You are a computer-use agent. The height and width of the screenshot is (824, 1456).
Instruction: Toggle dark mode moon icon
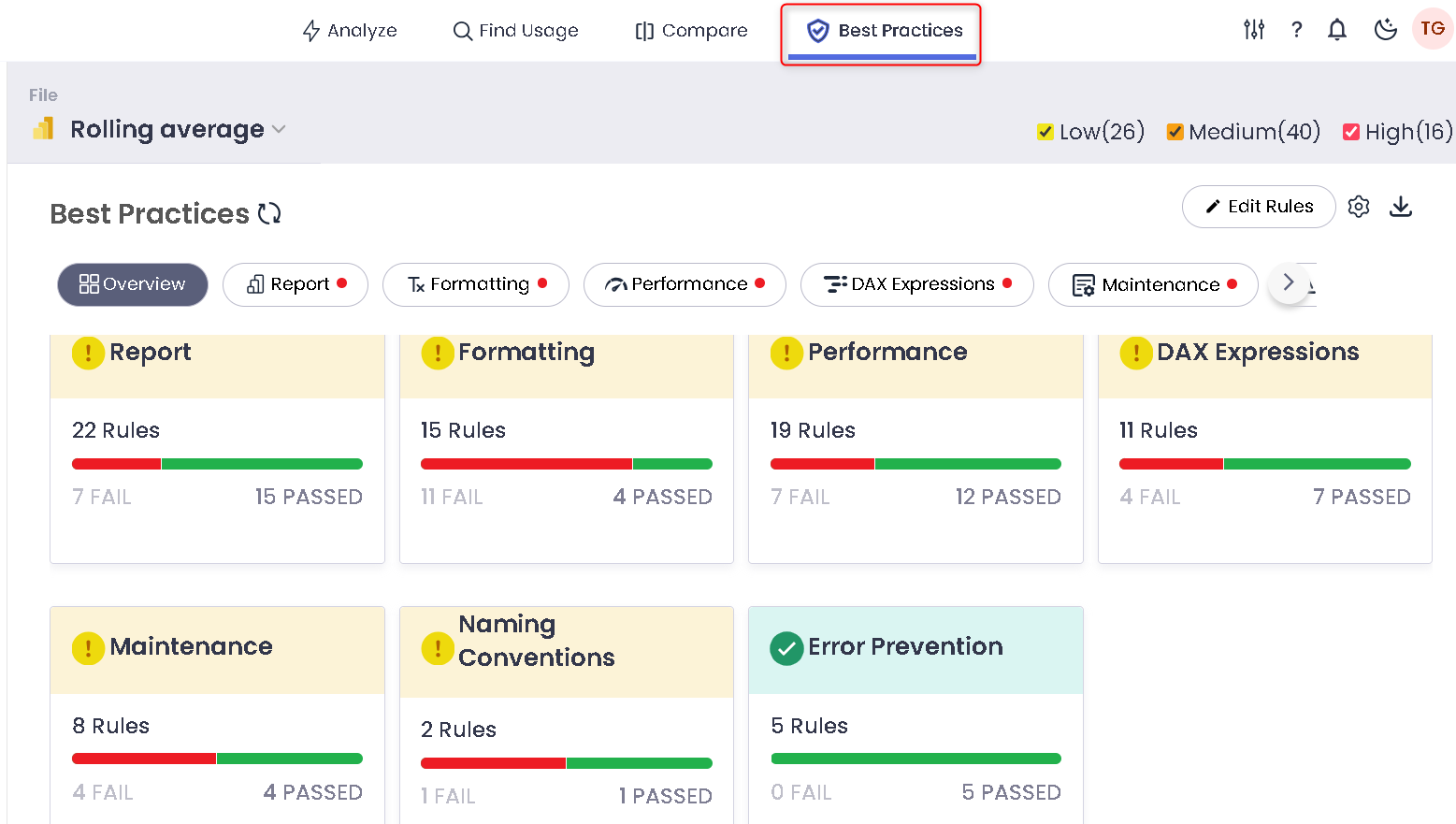pos(1385,30)
